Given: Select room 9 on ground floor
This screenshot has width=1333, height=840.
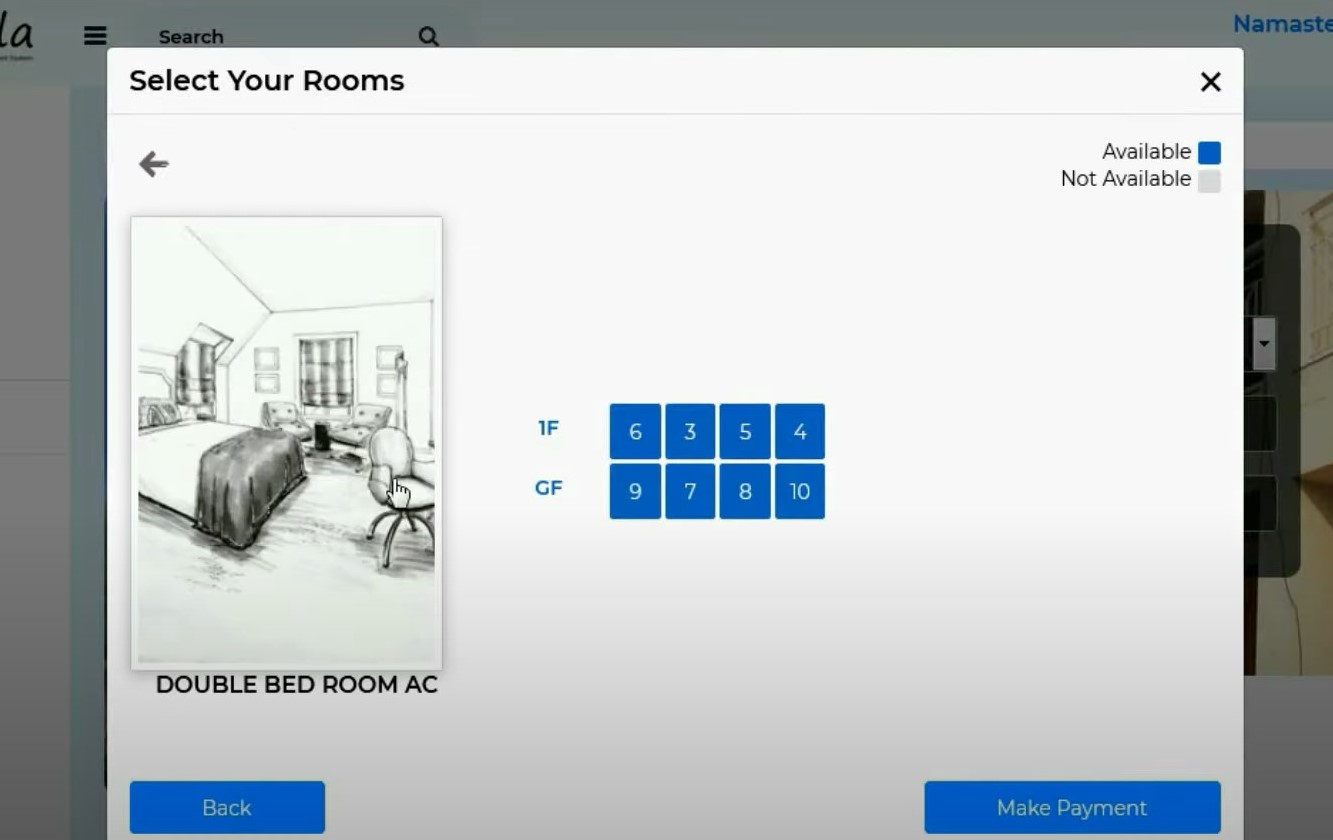Looking at the screenshot, I should (x=635, y=491).
